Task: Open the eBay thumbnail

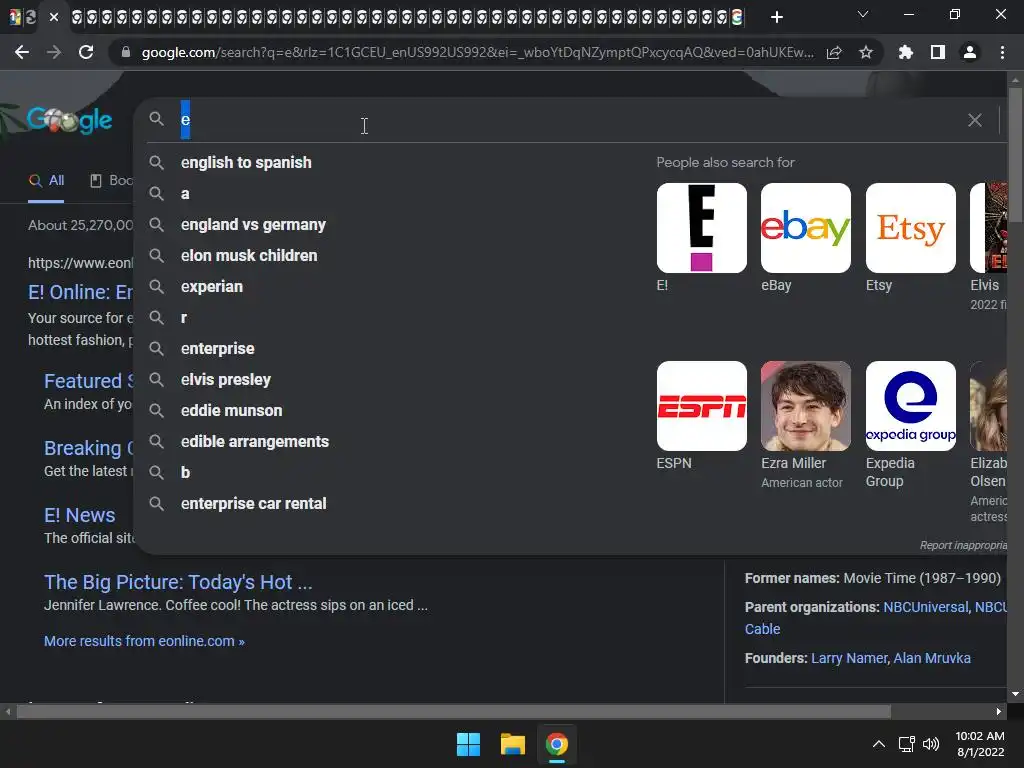Action: 806,228
